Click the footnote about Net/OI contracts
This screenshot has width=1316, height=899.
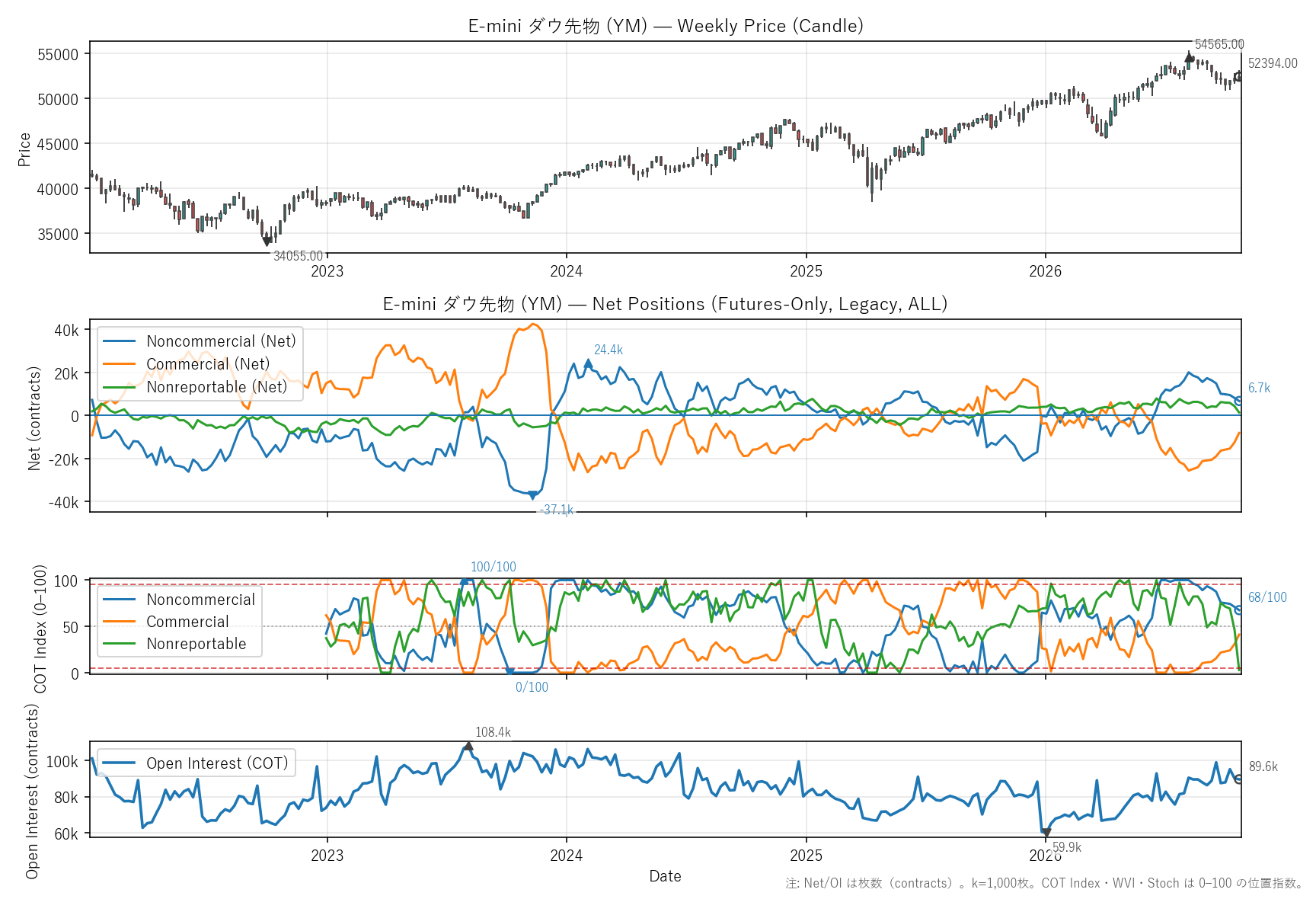coord(1045,883)
